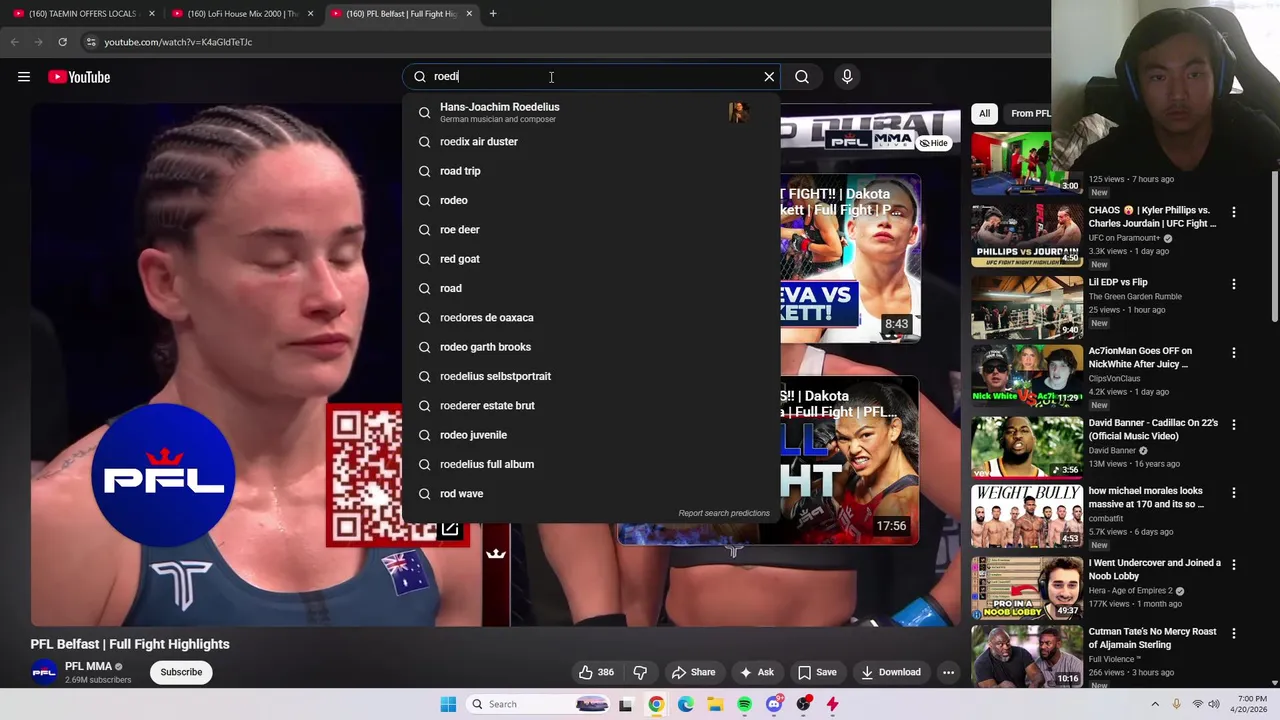Open options for Noob Lobby video
The height and width of the screenshot is (720, 1280).
pos(1234,565)
